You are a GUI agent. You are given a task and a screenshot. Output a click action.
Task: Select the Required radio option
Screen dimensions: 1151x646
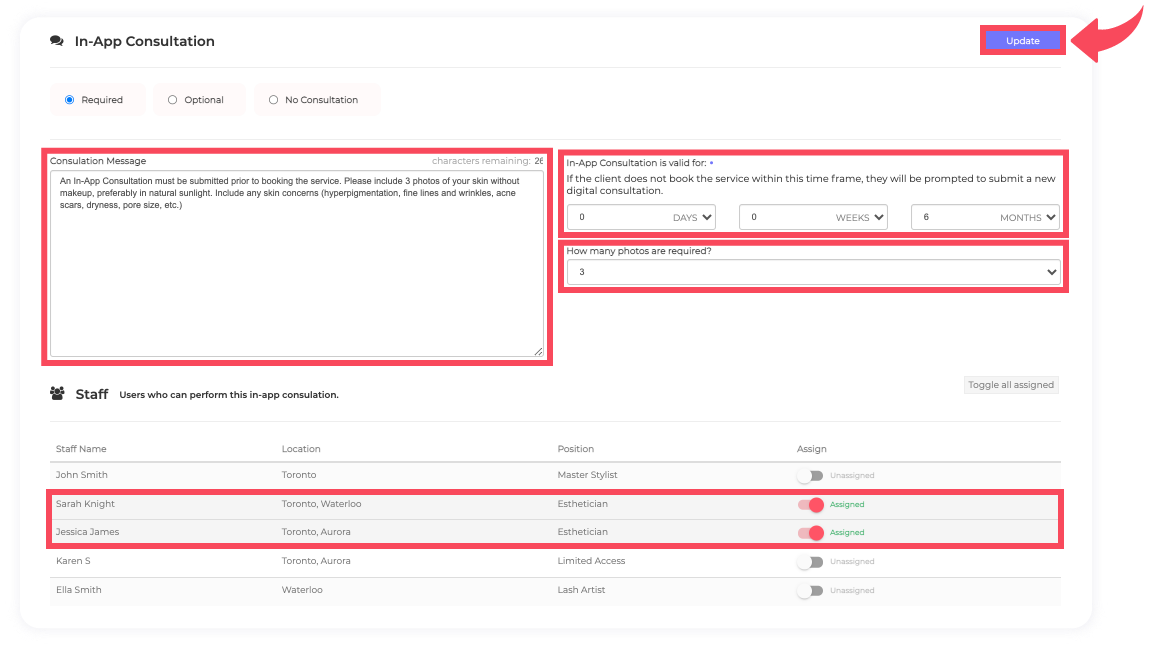point(70,100)
